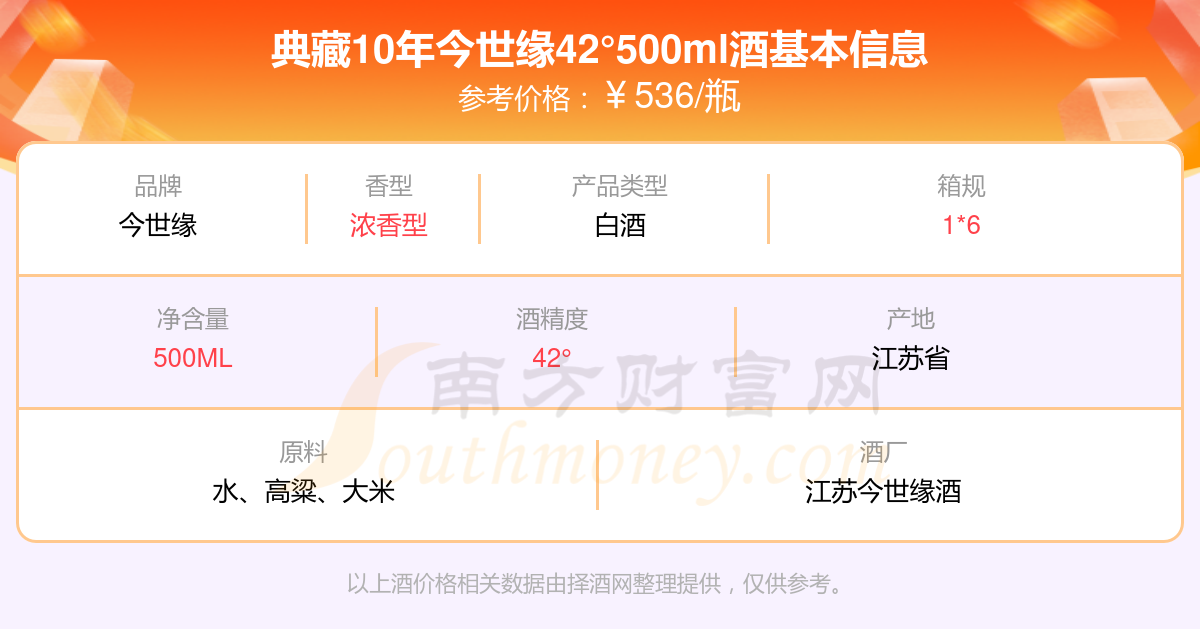Select the red 500ML net content value
This screenshot has width=1200, height=629.
[193, 358]
